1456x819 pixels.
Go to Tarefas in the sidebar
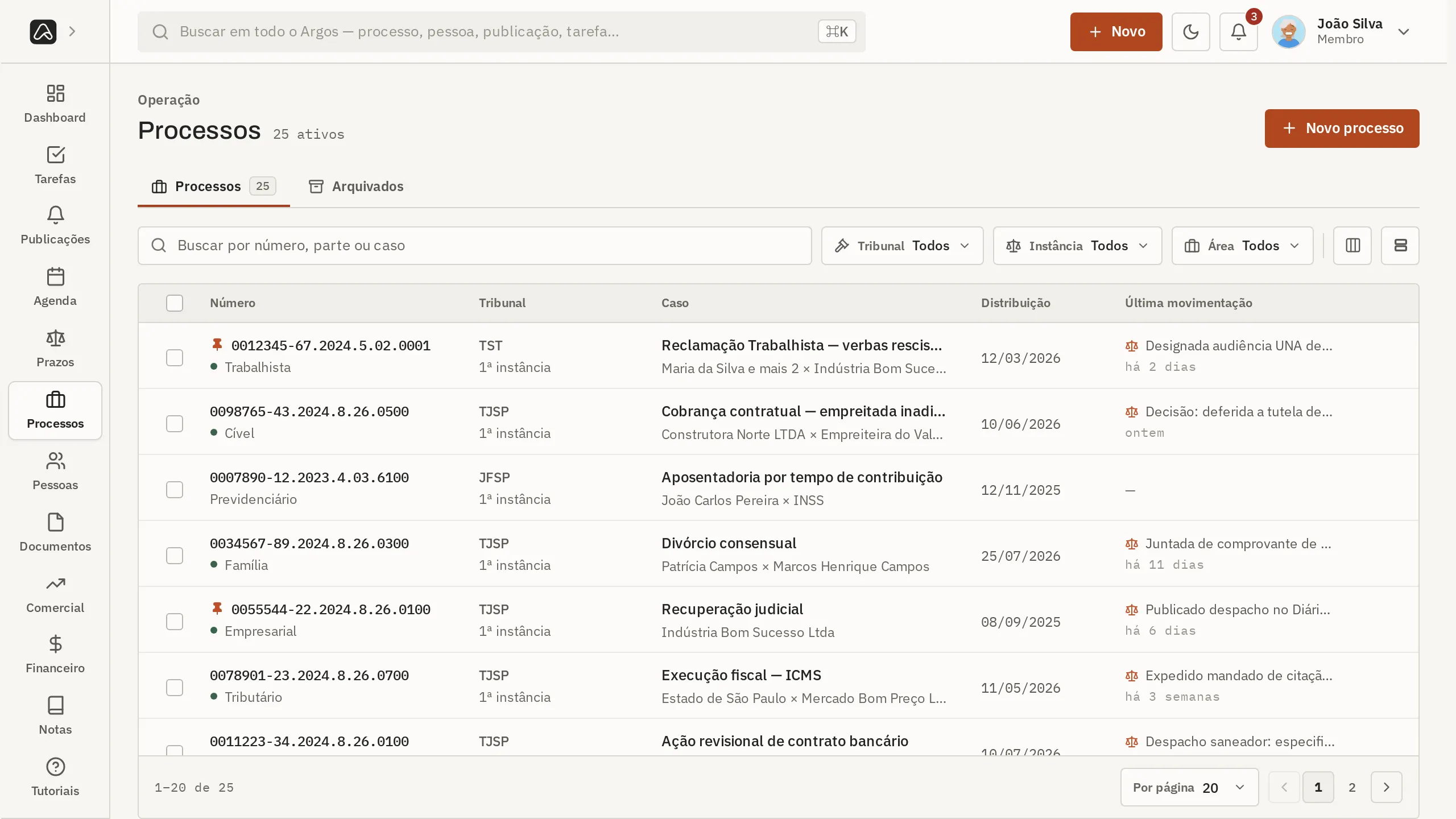55,164
